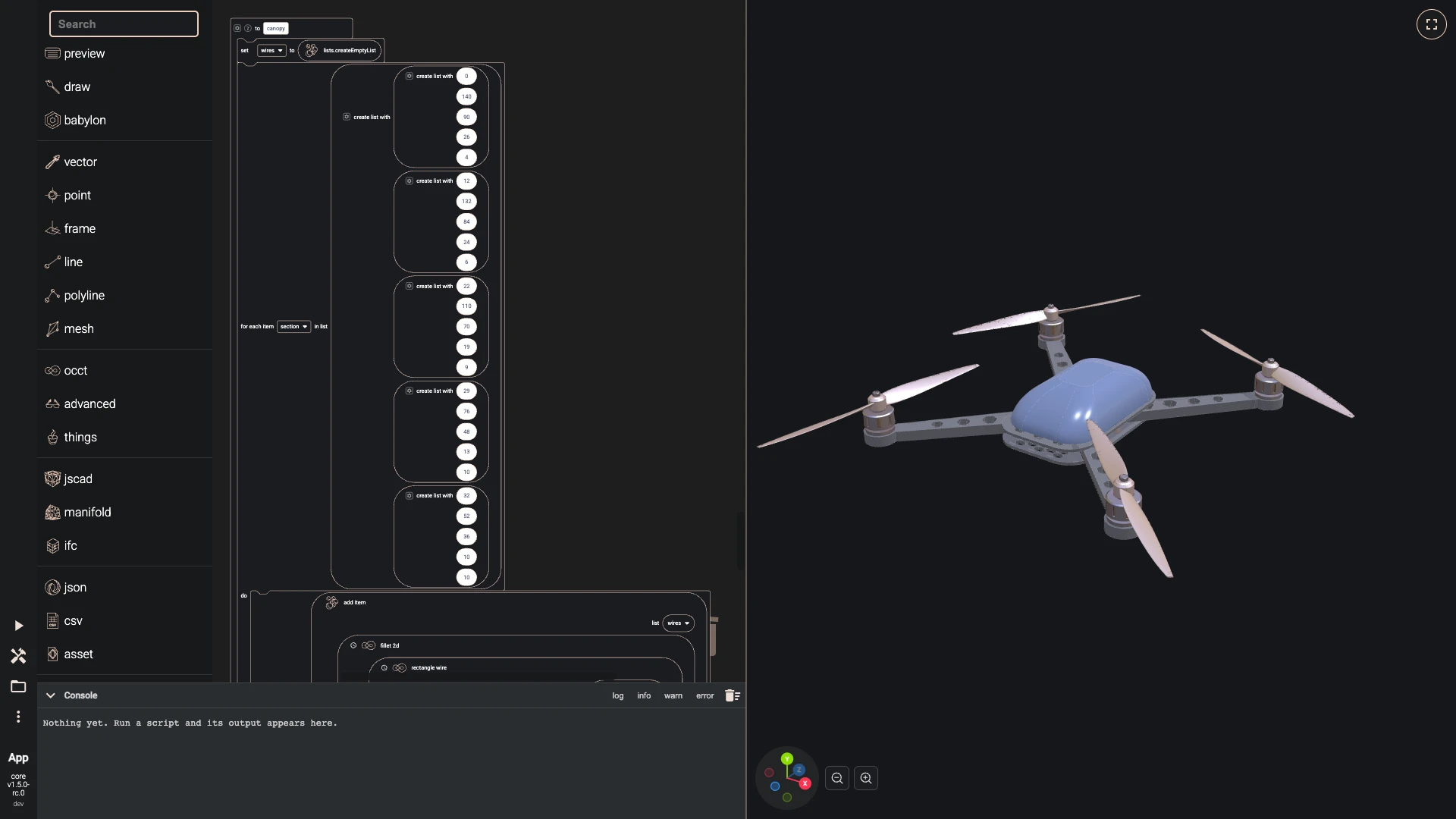Open the wires dropdown in add item block
Screen dimensions: 1456x819
(x=678, y=623)
